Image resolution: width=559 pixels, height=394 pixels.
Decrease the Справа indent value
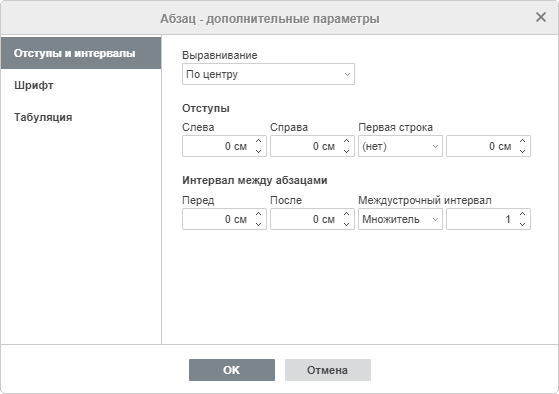[347, 151]
